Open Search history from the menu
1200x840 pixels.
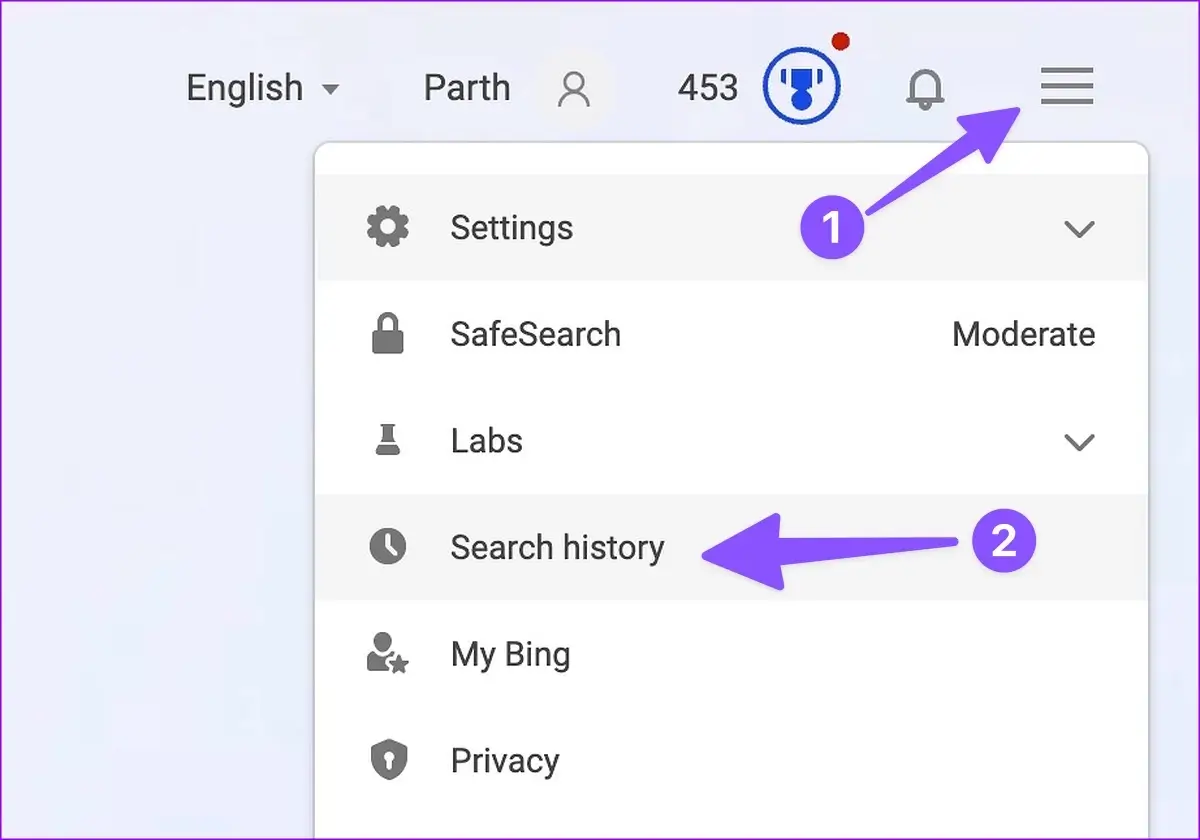click(x=732, y=547)
